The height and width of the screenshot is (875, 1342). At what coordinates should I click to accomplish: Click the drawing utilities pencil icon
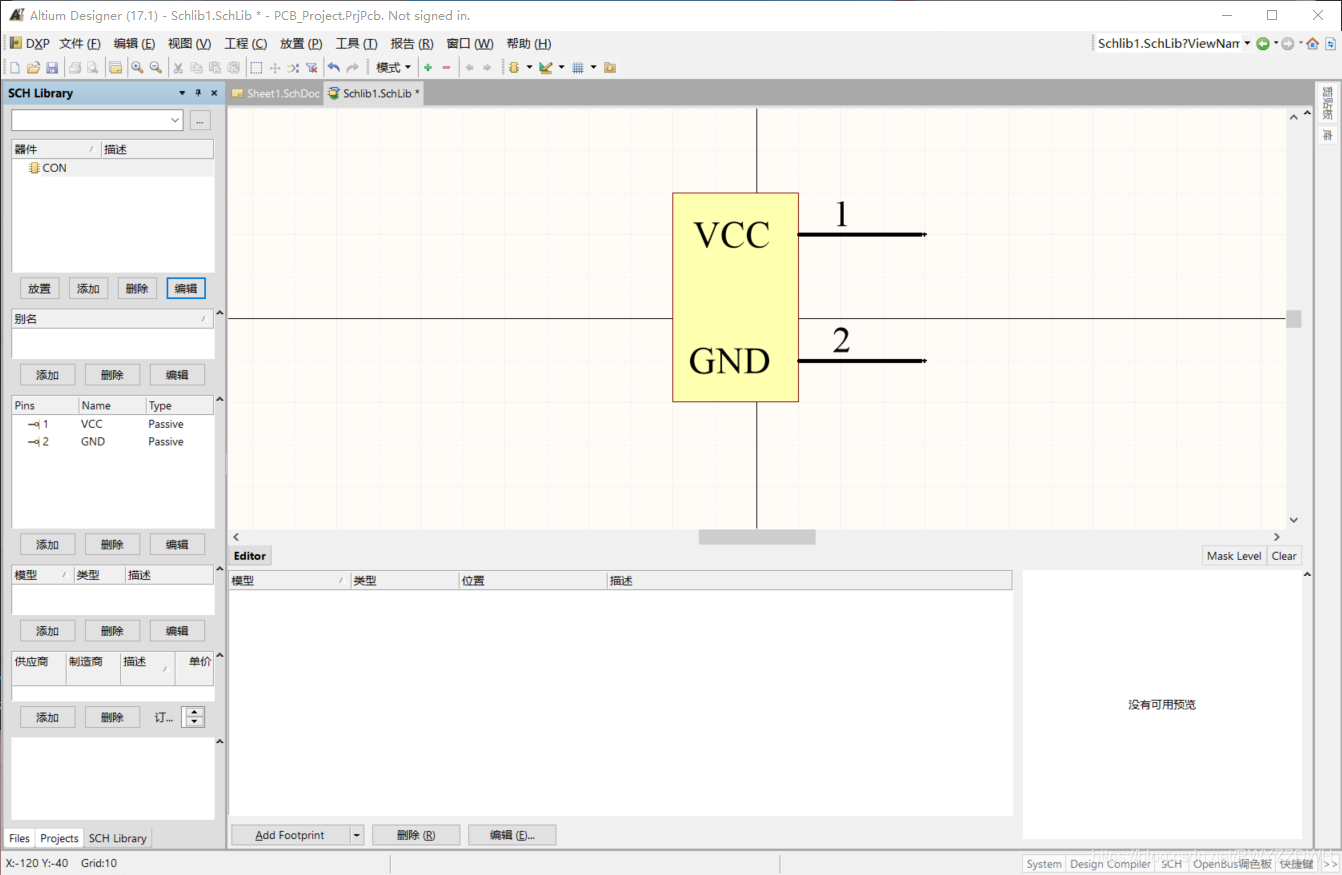tap(545, 68)
